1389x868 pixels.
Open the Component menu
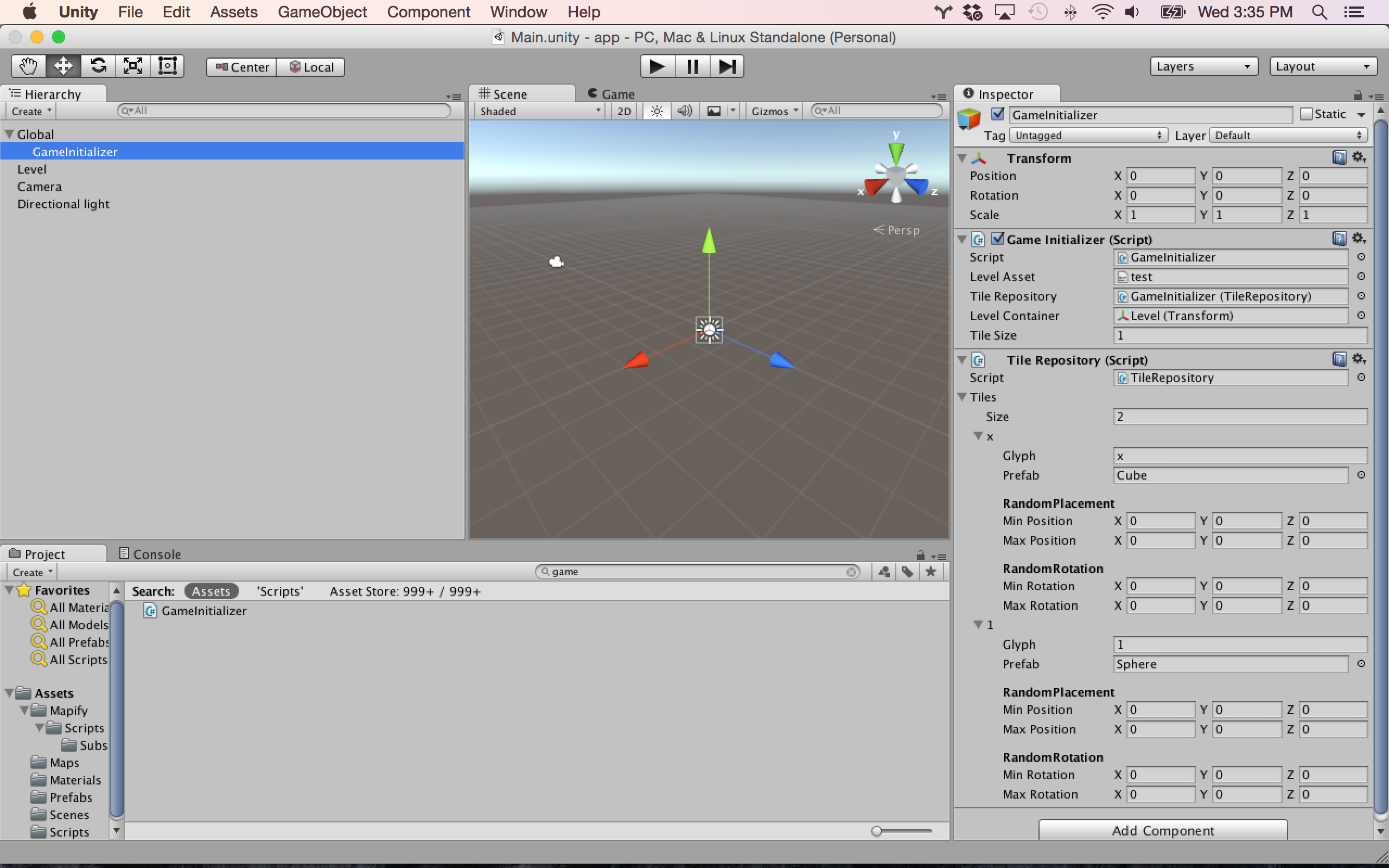[x=428, y=12]
